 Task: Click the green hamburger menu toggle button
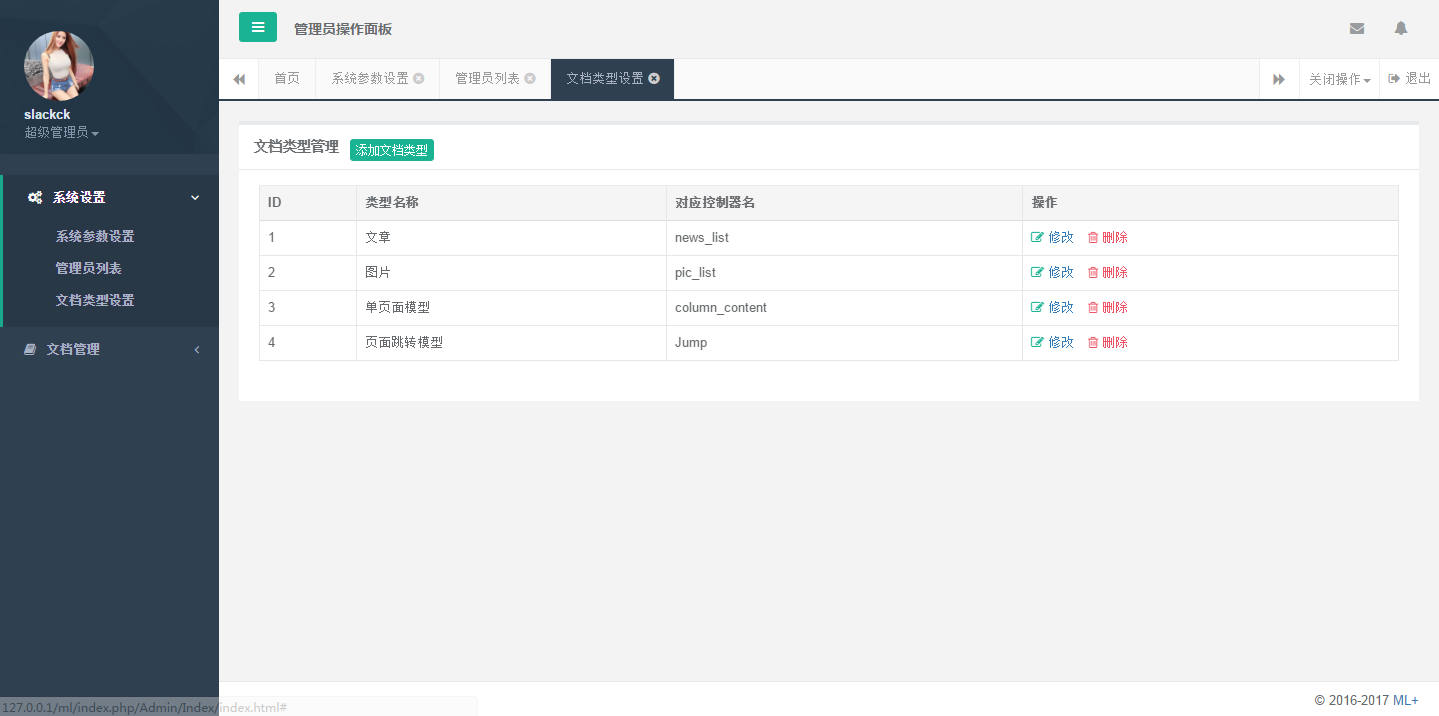click(x=257, y=28)
